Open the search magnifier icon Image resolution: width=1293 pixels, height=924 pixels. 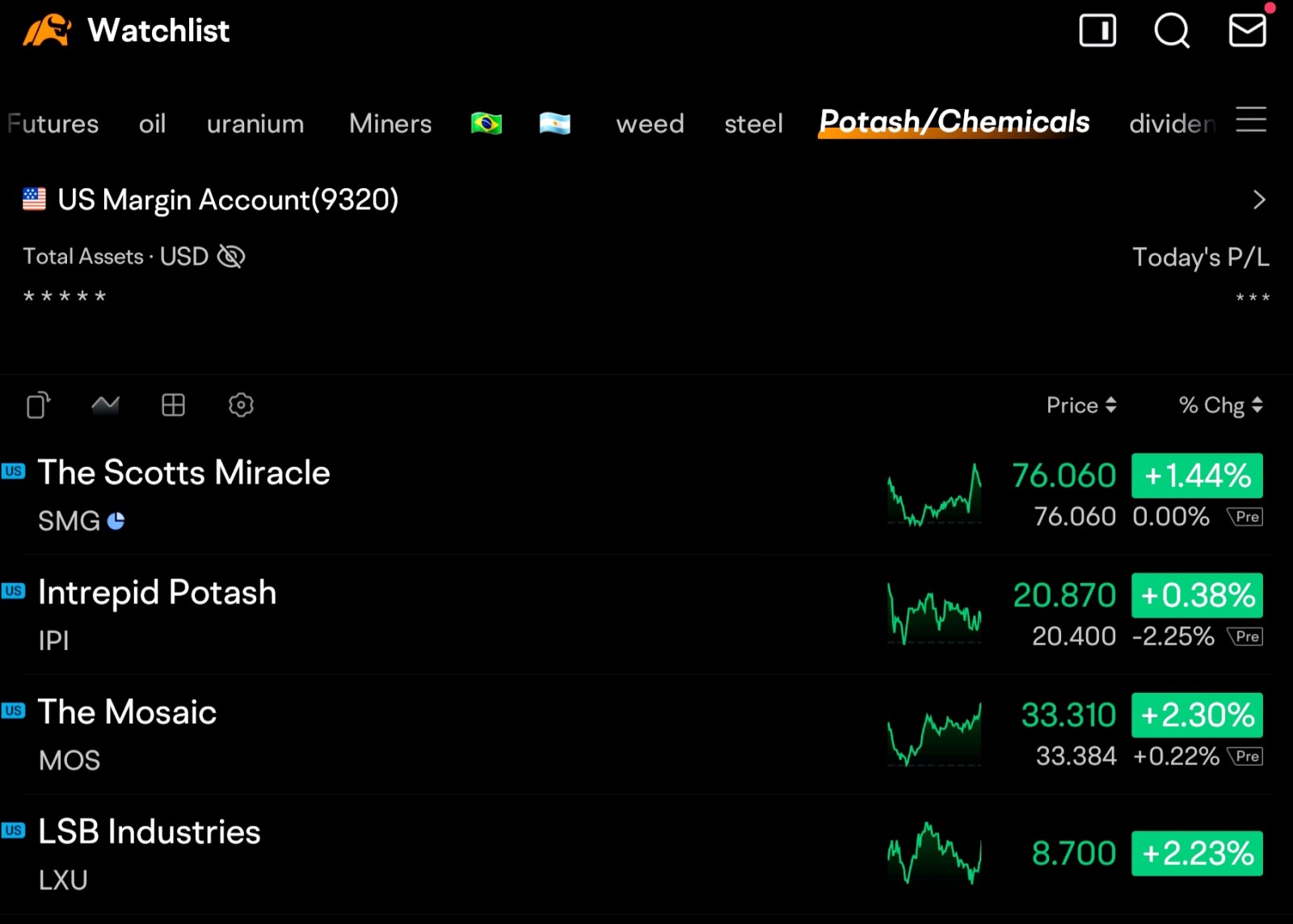[x=1171, y=31]
